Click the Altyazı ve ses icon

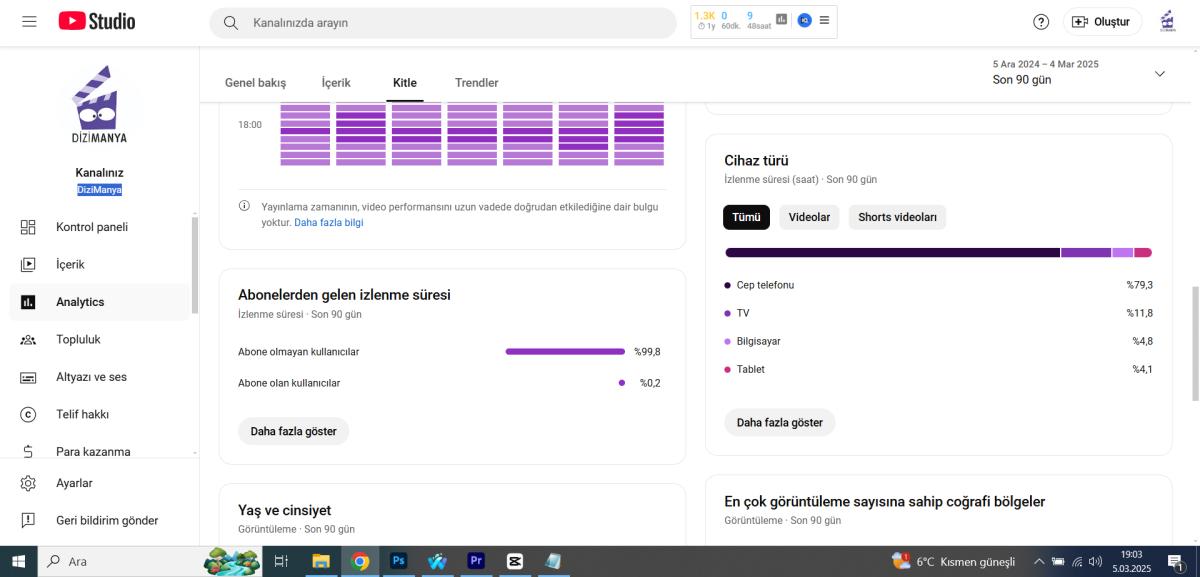pos(28,377)
